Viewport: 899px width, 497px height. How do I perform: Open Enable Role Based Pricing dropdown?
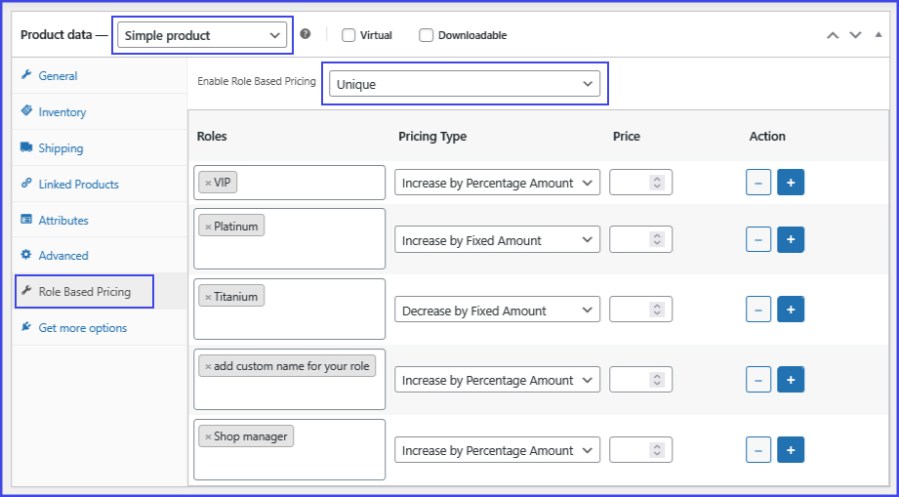click(x=465, y=84)
